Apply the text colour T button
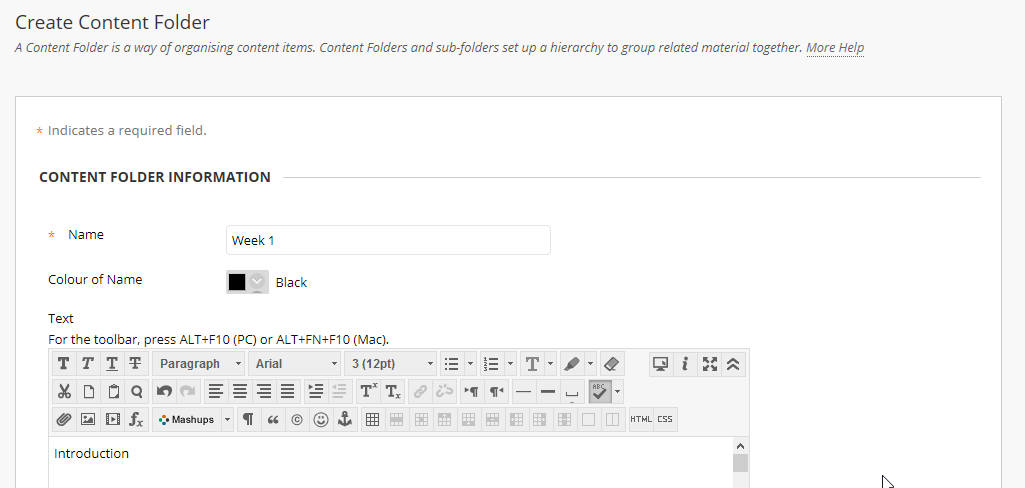 pos(532,364)
